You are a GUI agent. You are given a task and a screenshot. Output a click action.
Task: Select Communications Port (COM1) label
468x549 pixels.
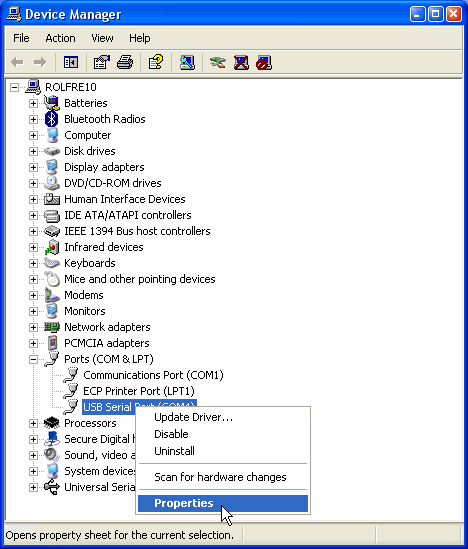click(x=153, y=375)
